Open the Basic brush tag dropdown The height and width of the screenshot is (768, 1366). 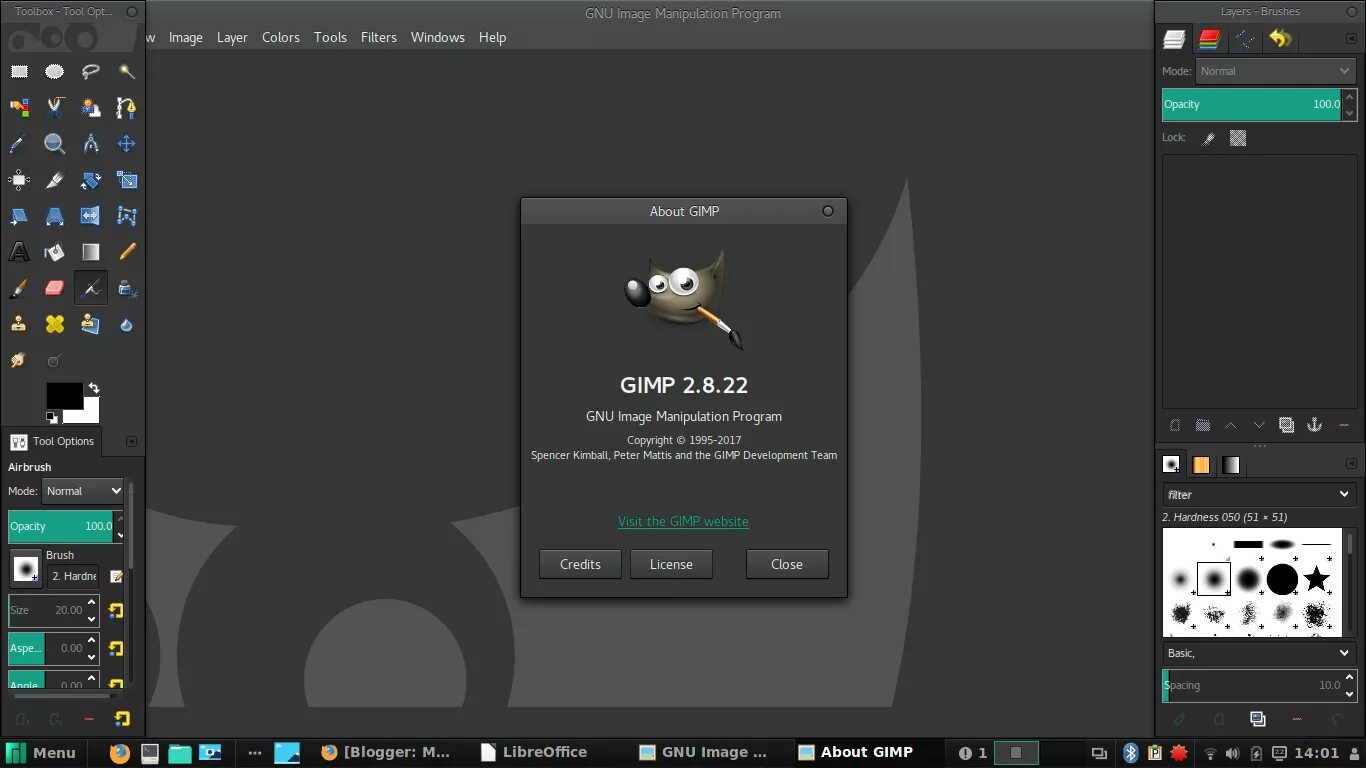(1259, 653)
